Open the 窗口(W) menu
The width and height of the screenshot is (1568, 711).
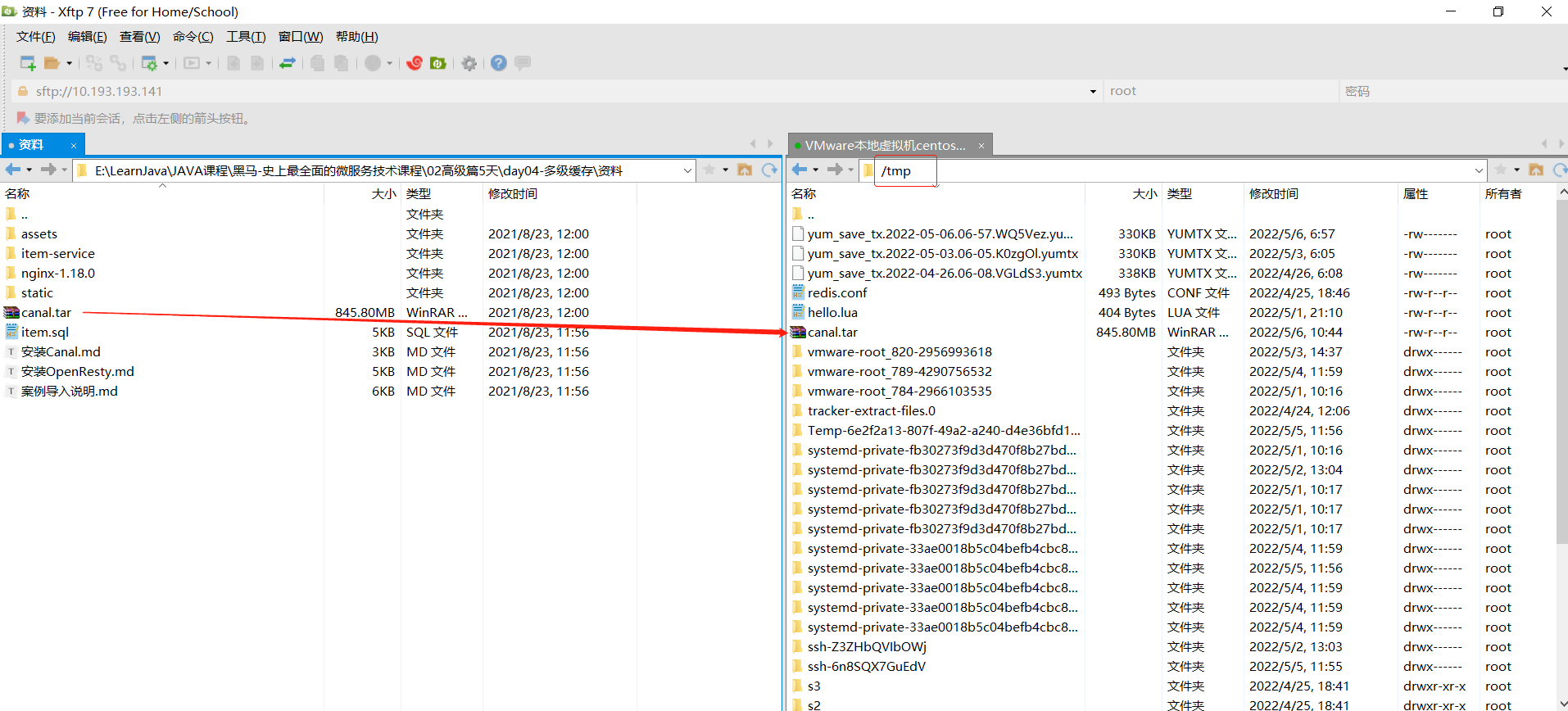click(x=301, y=37)
